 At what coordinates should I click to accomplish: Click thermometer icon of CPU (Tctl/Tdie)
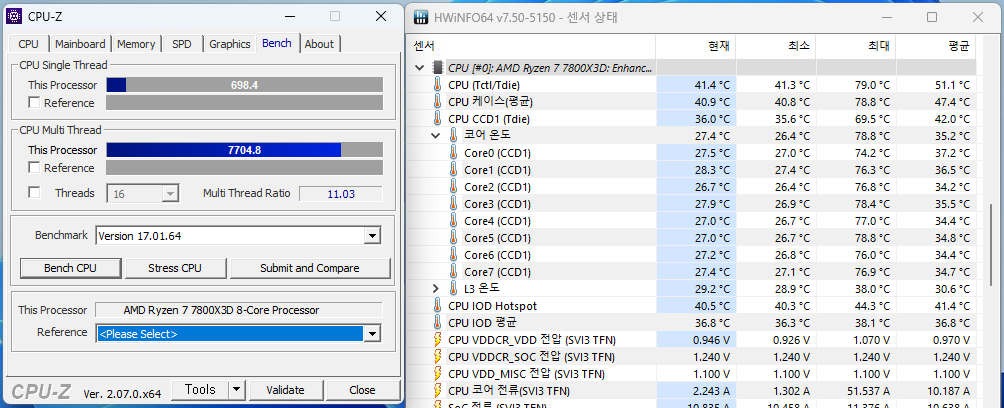[x=438, y=85]
